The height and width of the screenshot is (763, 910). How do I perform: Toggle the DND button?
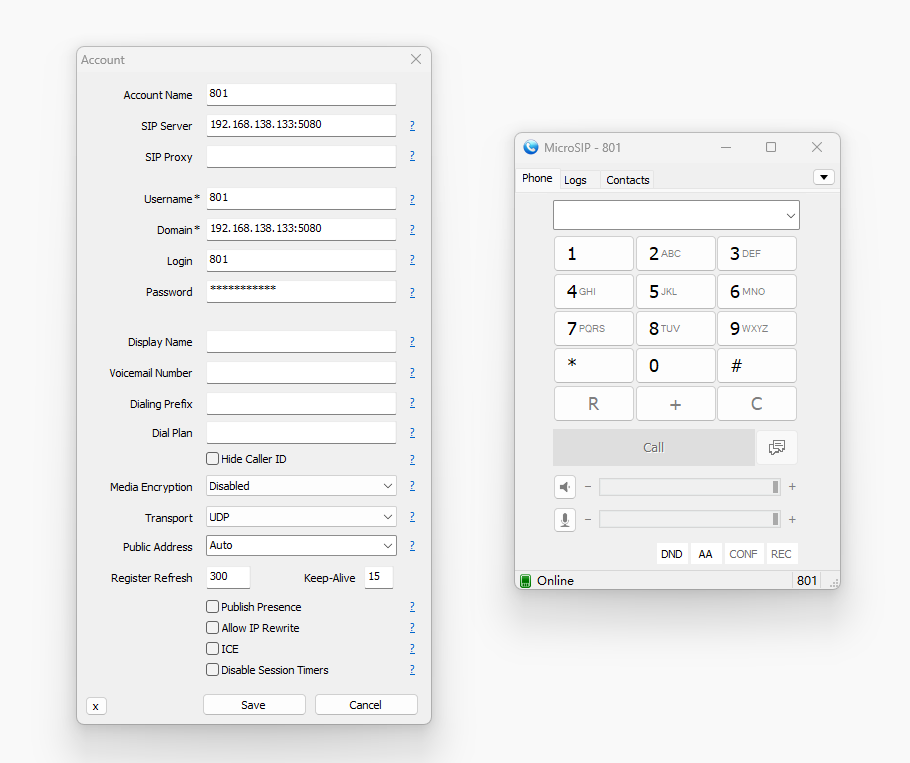click(x=672, y=554)
